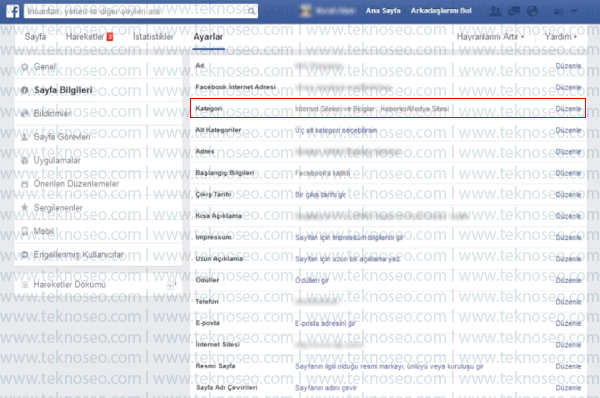Focus the Facebook search field
The image size is (600, 398).
[141, 11]
